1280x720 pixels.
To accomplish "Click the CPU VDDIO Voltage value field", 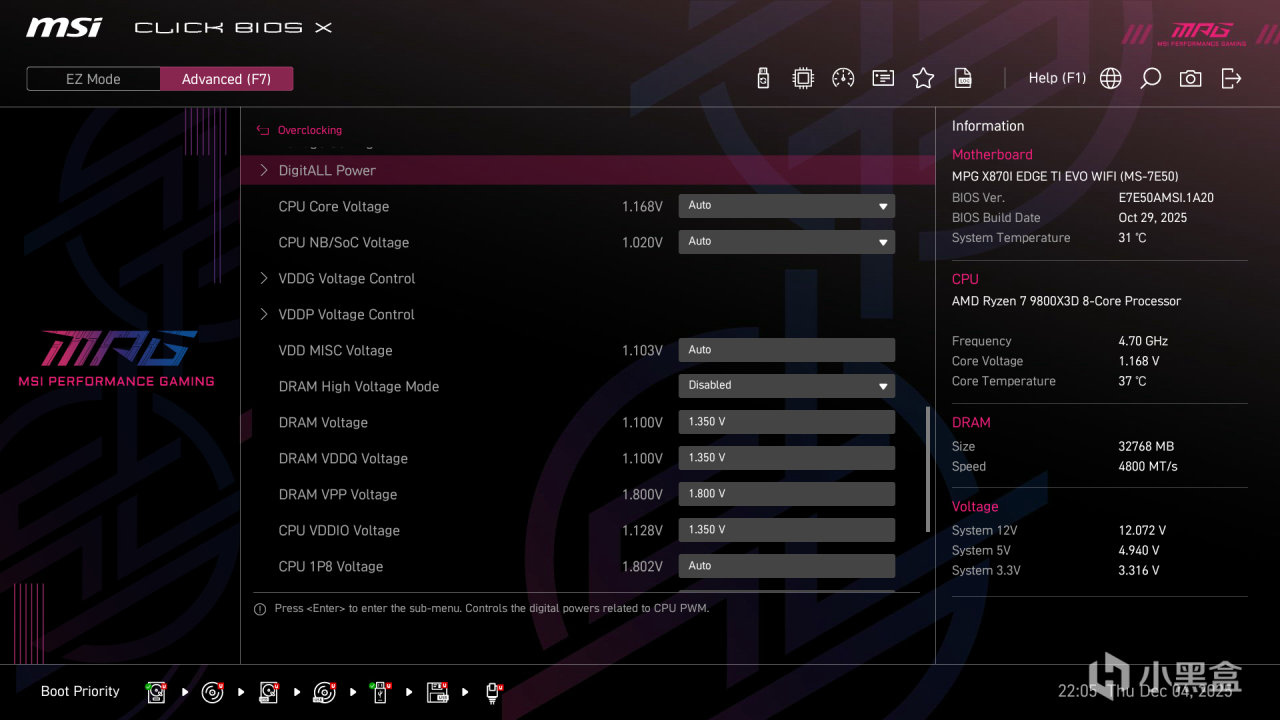I will pos(786,530).
